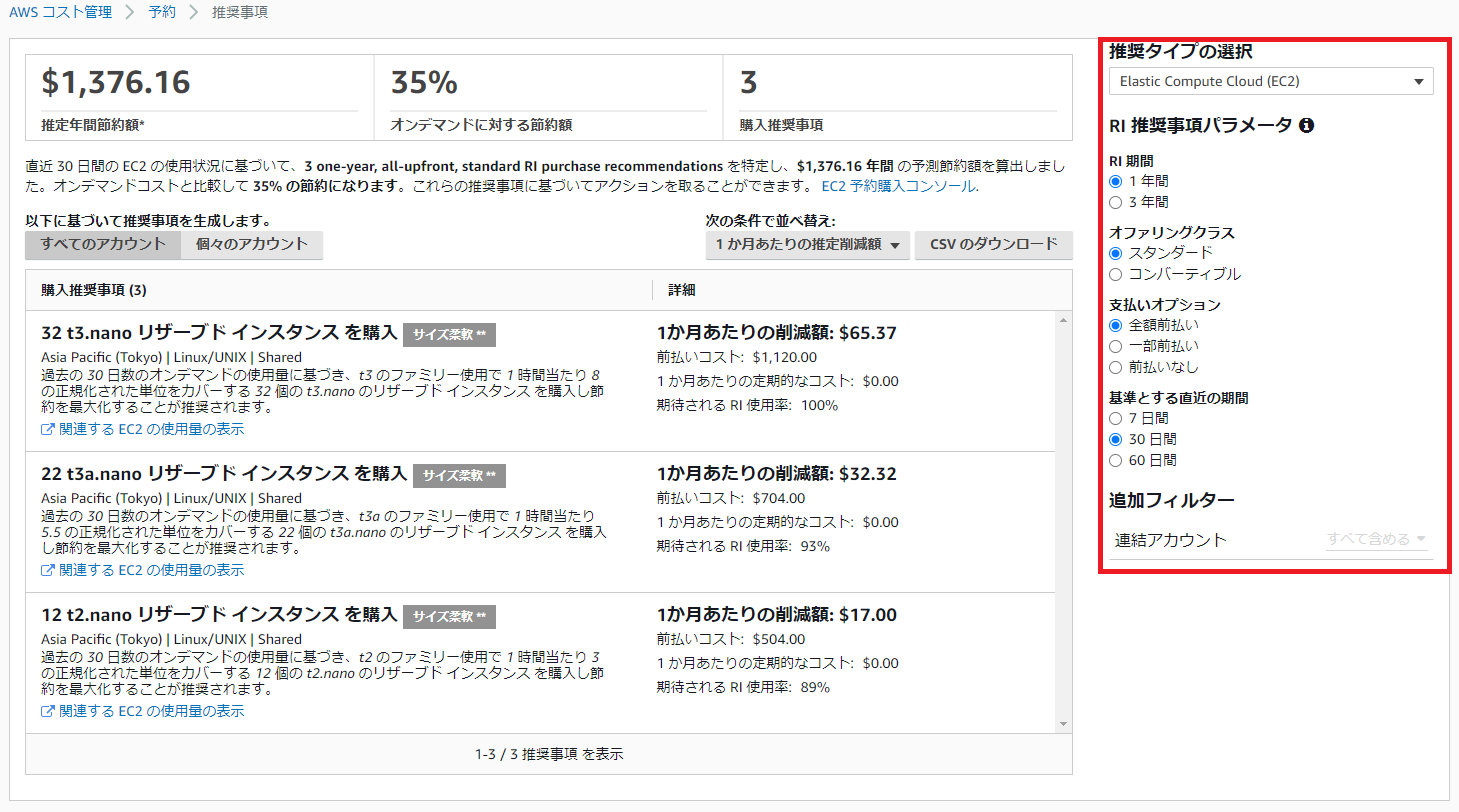Image resolution: width=1459 pixels, height=812 pixels.
Task: Click external link icon under t2.nano recommendation
Action: pos(47,711)
